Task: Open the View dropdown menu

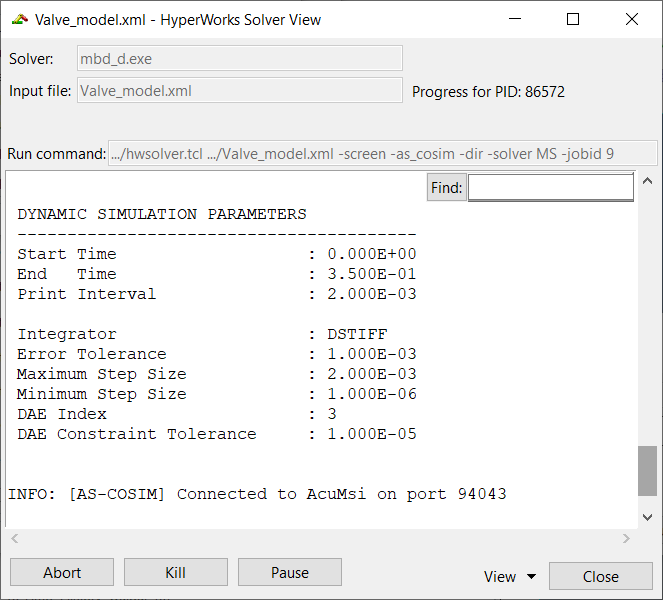Action: click(x=509, y=576)
